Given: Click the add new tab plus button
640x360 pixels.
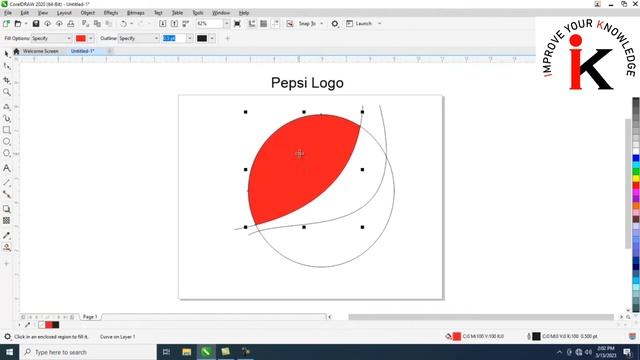Looking at the screenshot, I should 109,51.
